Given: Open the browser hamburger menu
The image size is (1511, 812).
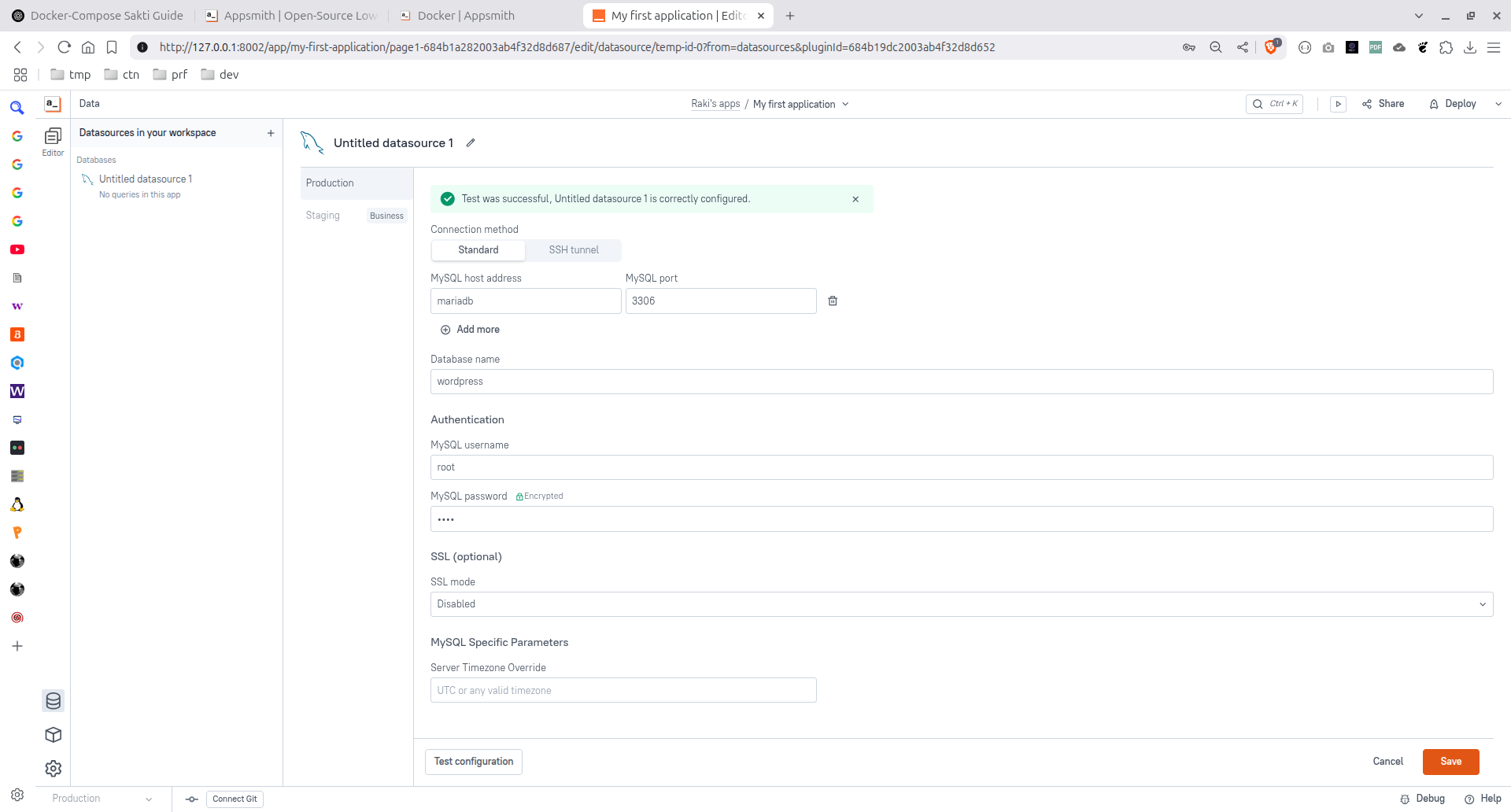Looking at the screenshot, I should [1493, 47].
